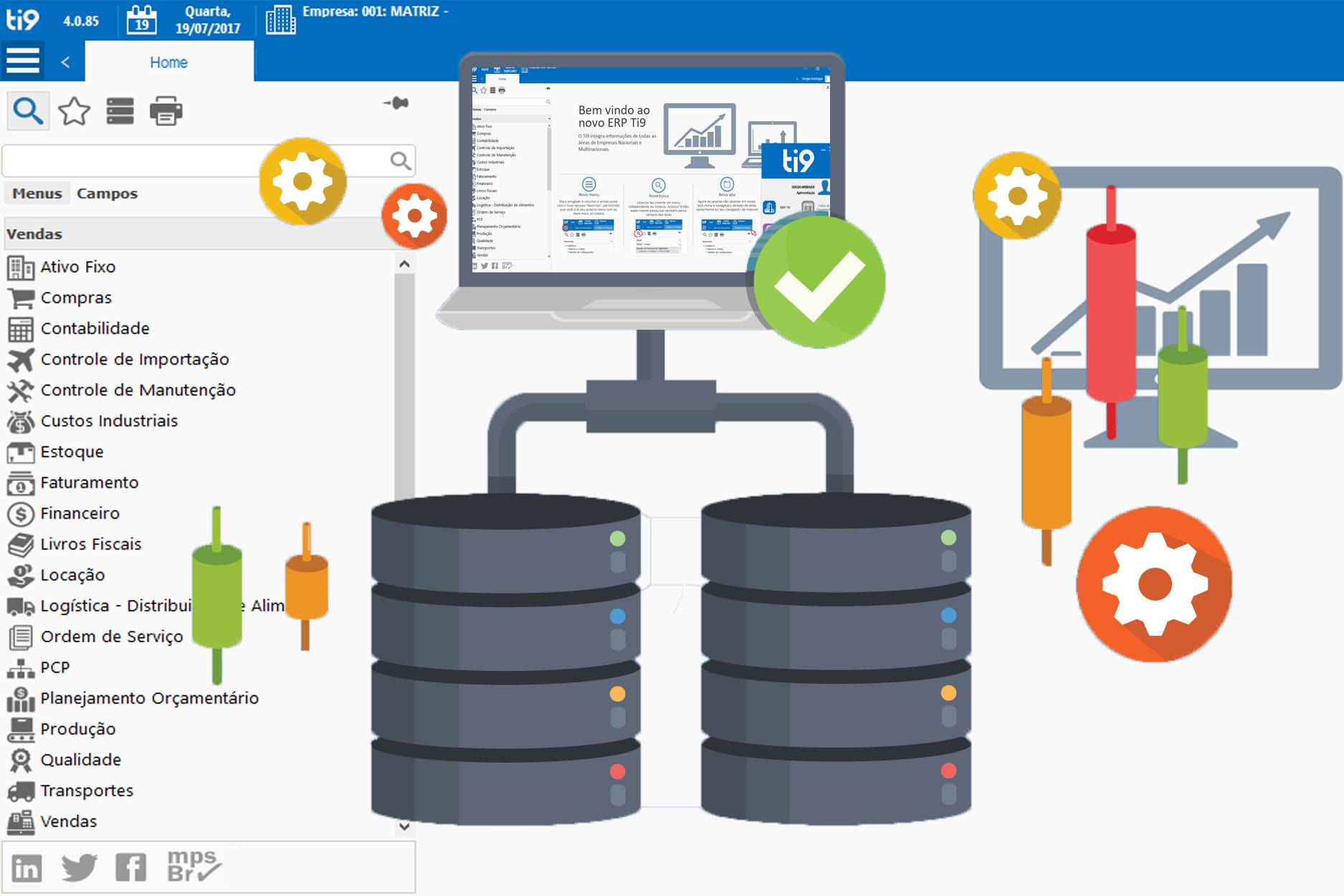The width and height of the screenshot is (1344, 896).
Task: Click the Compras shopping cart icon
Action: 20,298
